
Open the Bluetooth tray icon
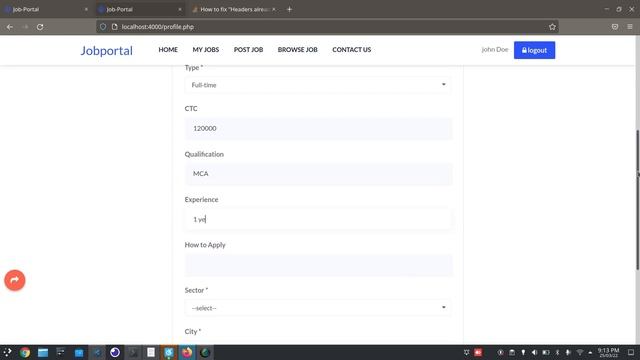click(557, 352)
